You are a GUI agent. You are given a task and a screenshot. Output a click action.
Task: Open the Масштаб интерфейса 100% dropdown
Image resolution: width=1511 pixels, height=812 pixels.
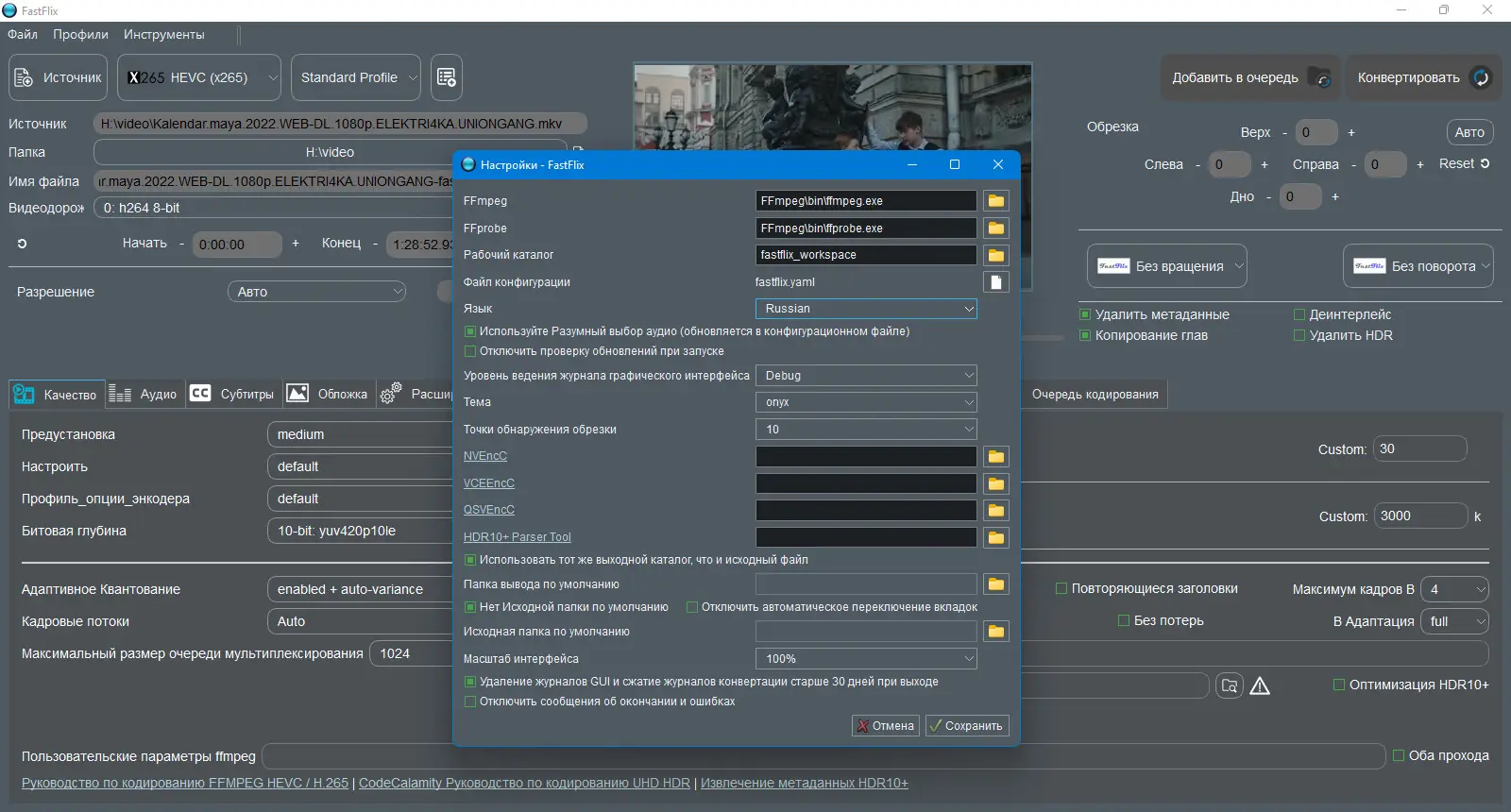pyautogui.click(x=865, y=659)
